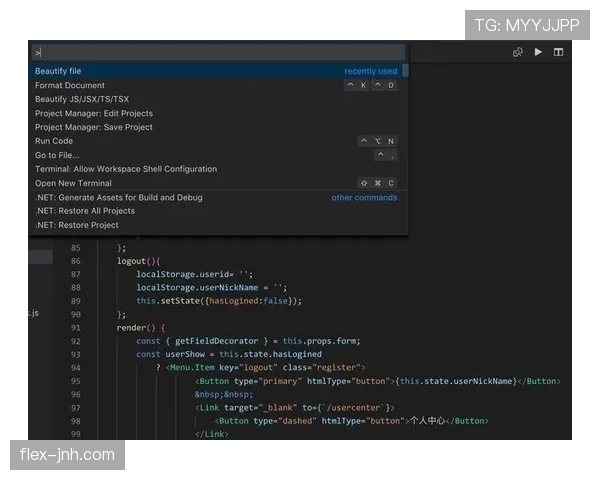The image size is (600, 480).
Task: Run .NET: Restore All Projects
Action: click(85, 211)
